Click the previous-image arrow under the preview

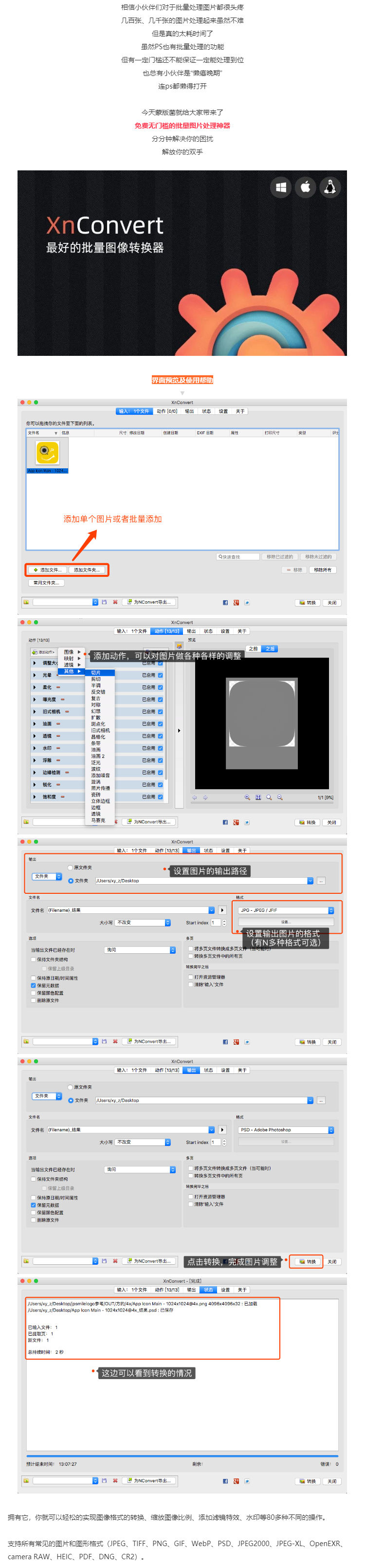195,797
